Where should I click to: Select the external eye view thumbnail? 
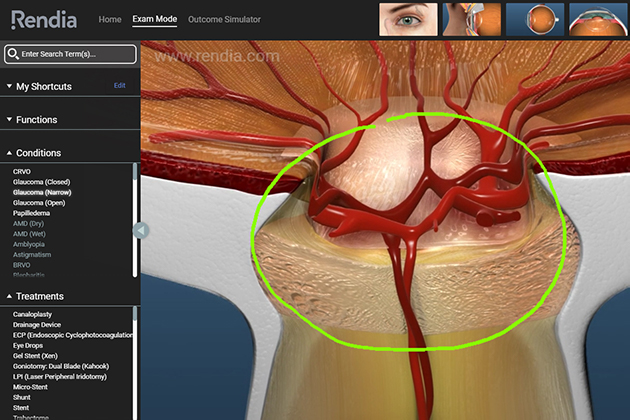(408, 20)
